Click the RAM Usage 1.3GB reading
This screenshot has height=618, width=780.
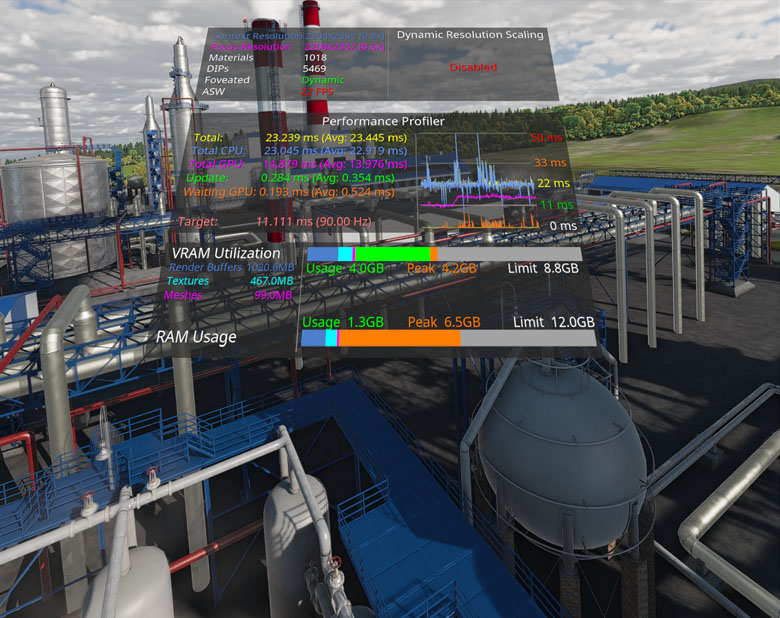pos(343,322)
